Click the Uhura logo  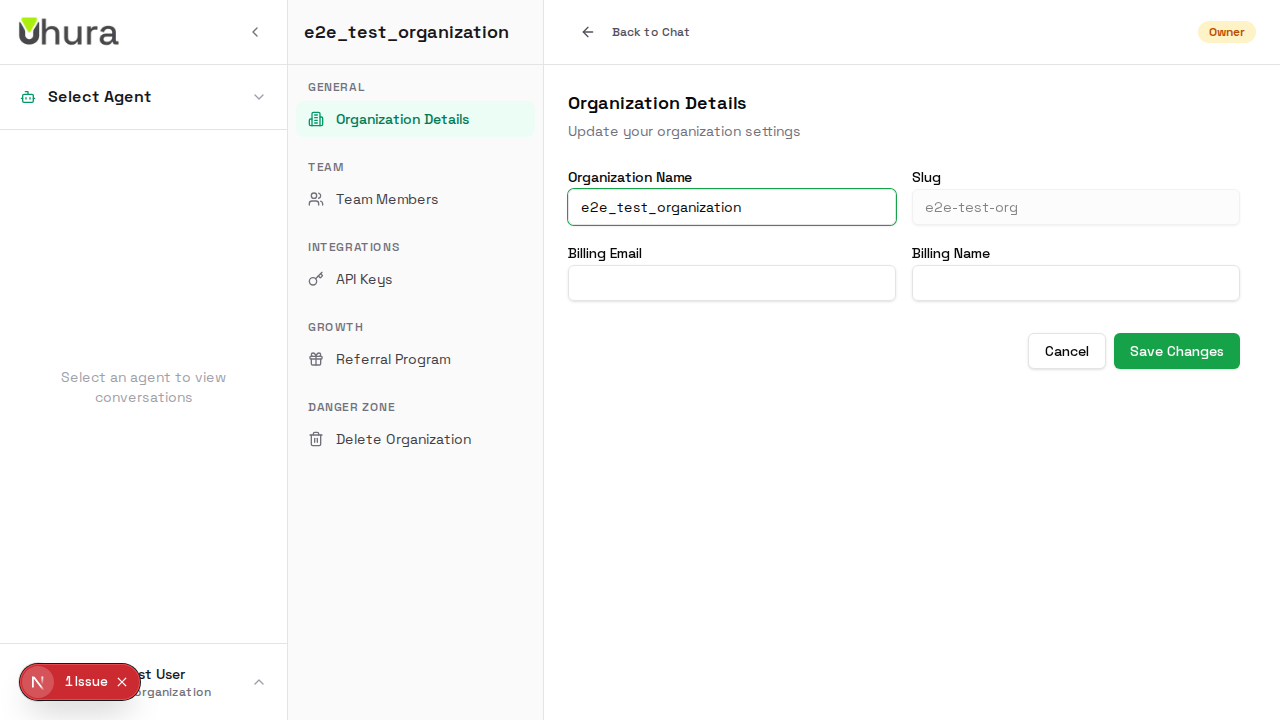68,31
